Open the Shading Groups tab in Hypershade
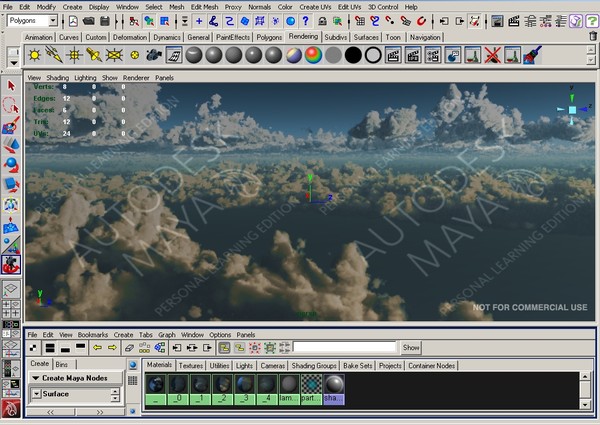The height and width of the screenshot is (425, 600). point(314,366)
